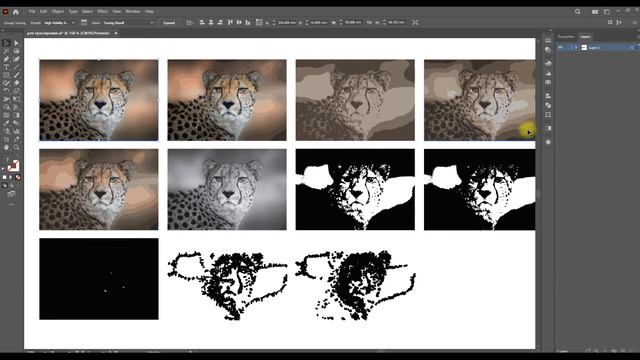Click the search magnifier icon top right
The height and width of the screenshot is (360, 640).
(578, 12)
